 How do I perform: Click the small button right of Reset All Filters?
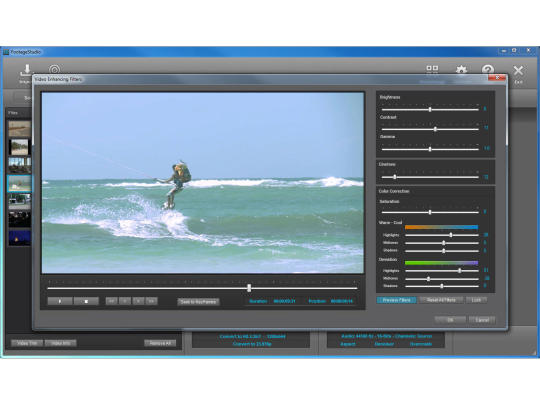click(476, 300)
